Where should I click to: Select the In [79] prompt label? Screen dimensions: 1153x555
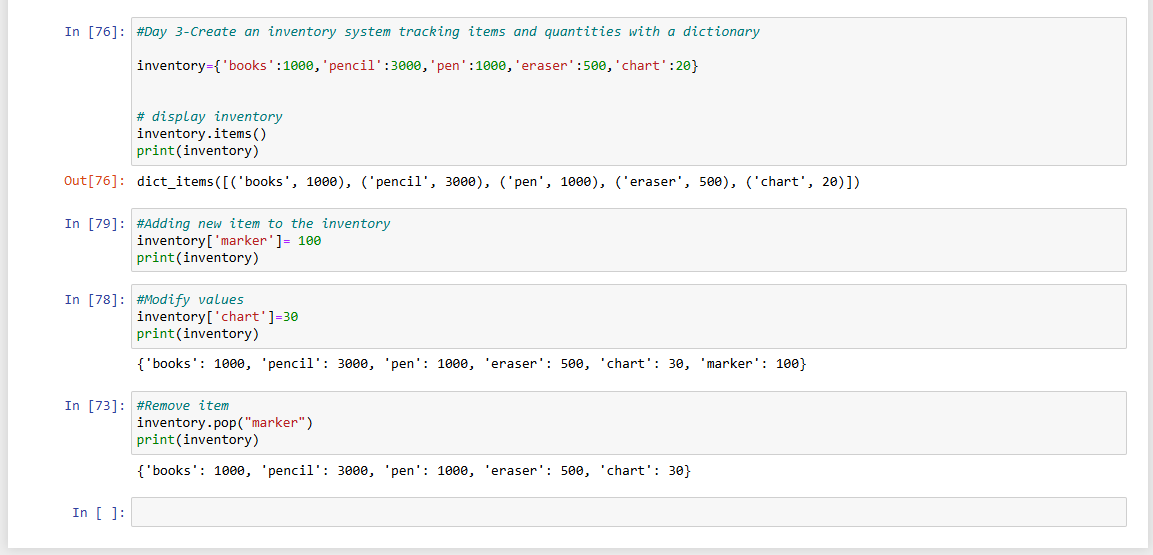click(95, 223)
